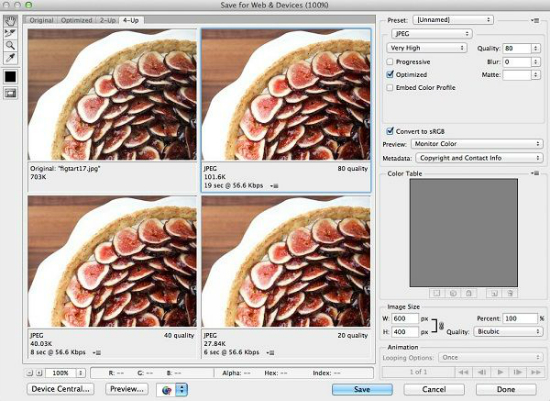The image size is (550, 401).
Task: Select the Zoom tool
Action: (x=10, y=45)
